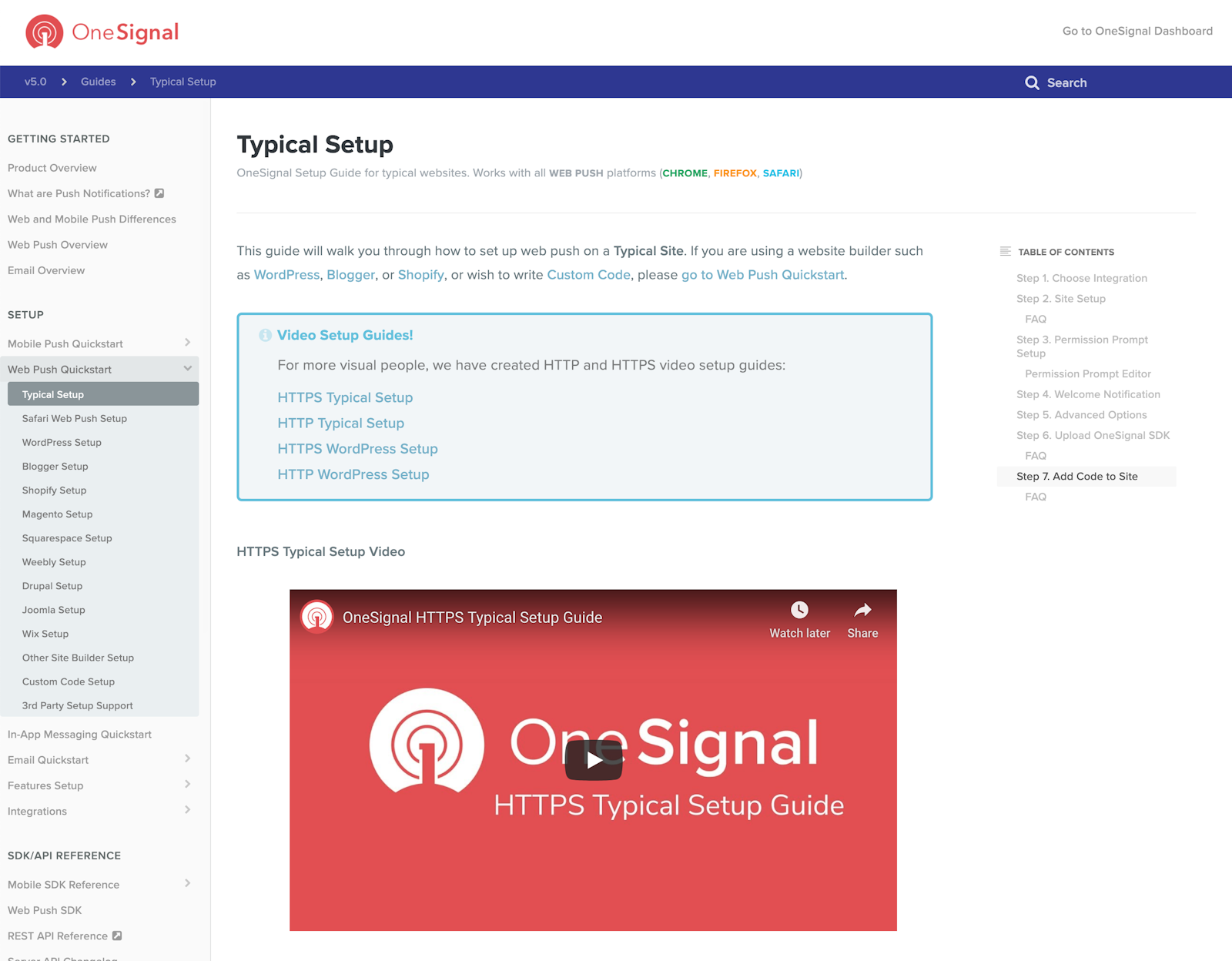
Task: Open Drupal Setup in sidebar
Action: [x=52, y=585]
